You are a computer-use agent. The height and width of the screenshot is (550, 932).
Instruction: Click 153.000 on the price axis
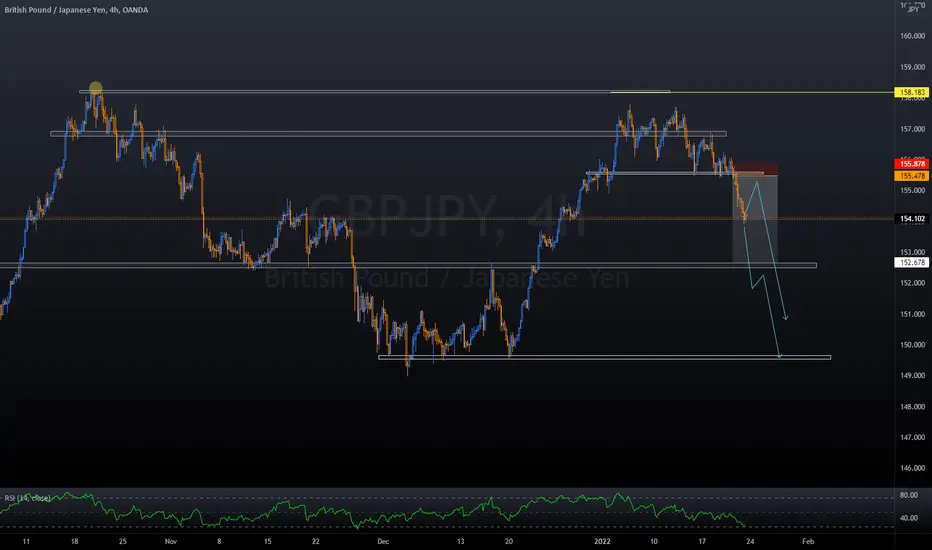click(x=912, y=252)
